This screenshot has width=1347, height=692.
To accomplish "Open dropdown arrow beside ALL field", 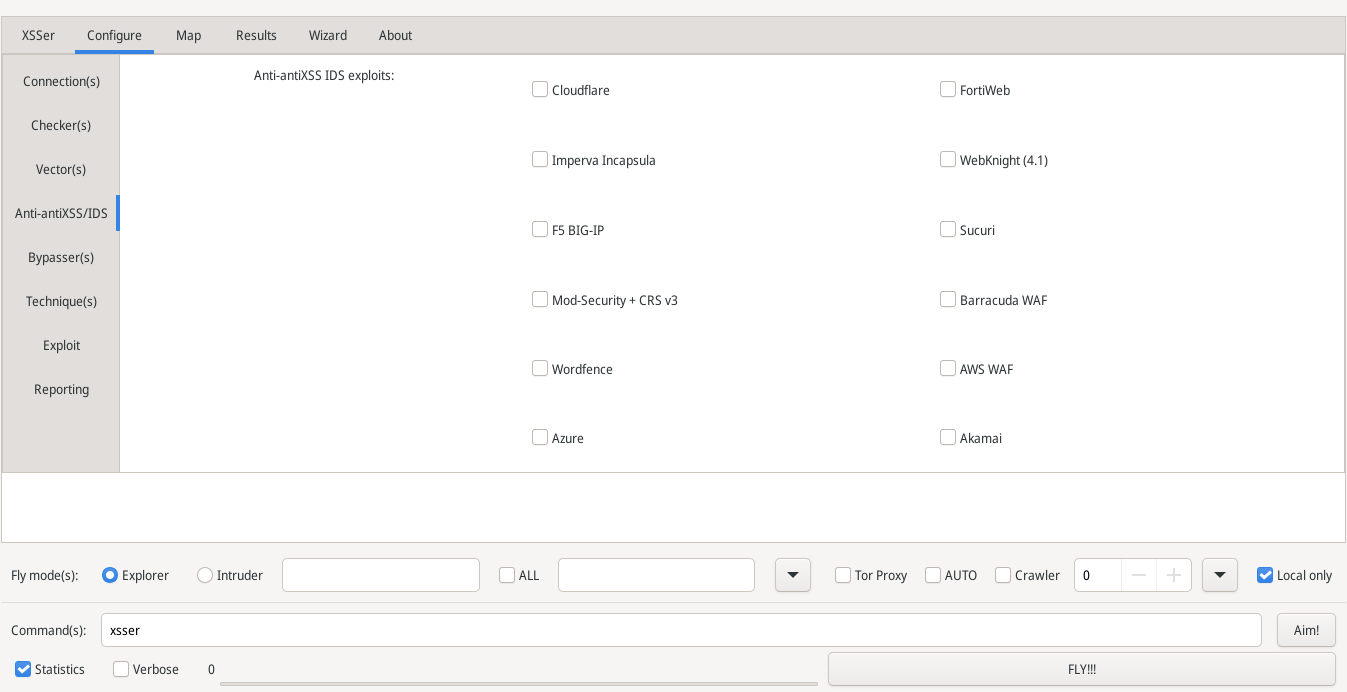I will pos(793,575).
